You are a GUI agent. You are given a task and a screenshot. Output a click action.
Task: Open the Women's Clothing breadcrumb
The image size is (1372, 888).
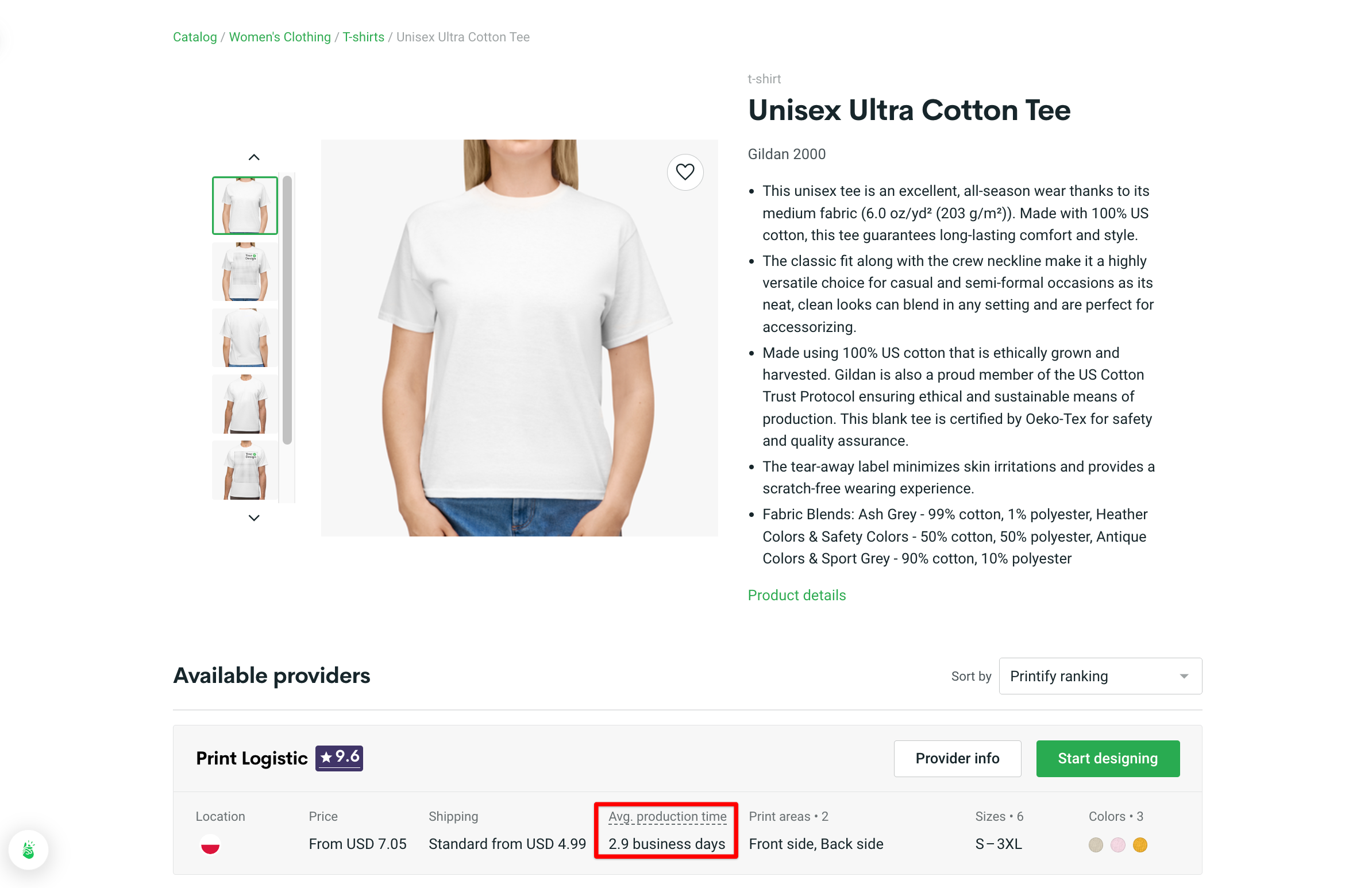click(x=280, y=37)
